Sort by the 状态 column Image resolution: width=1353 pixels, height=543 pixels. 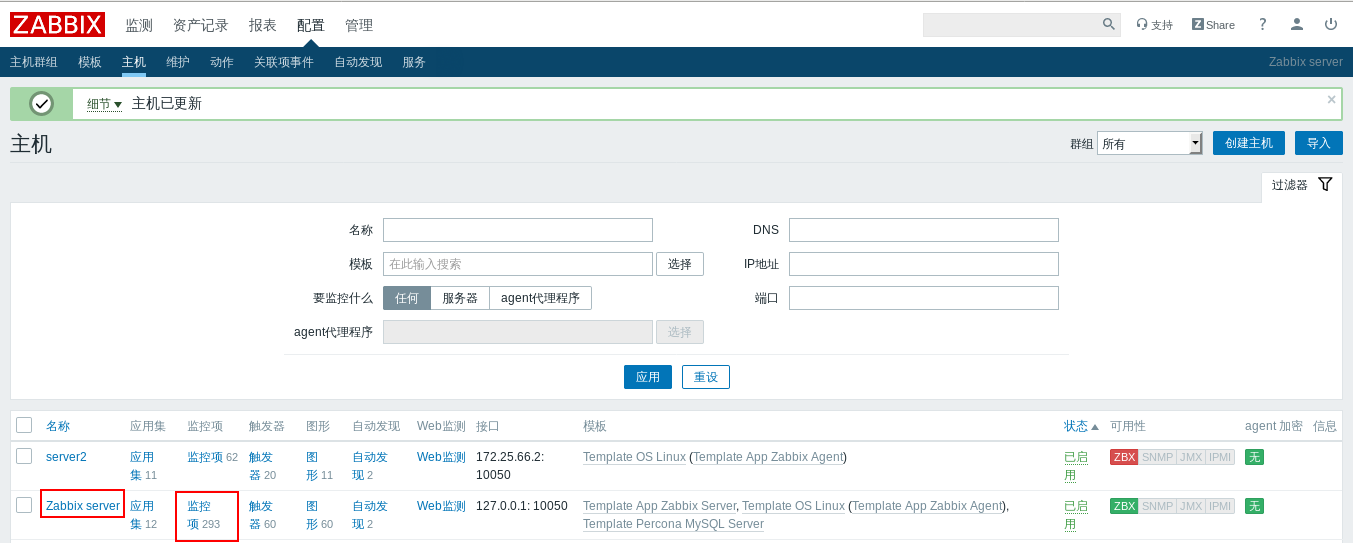(1081, 426)
